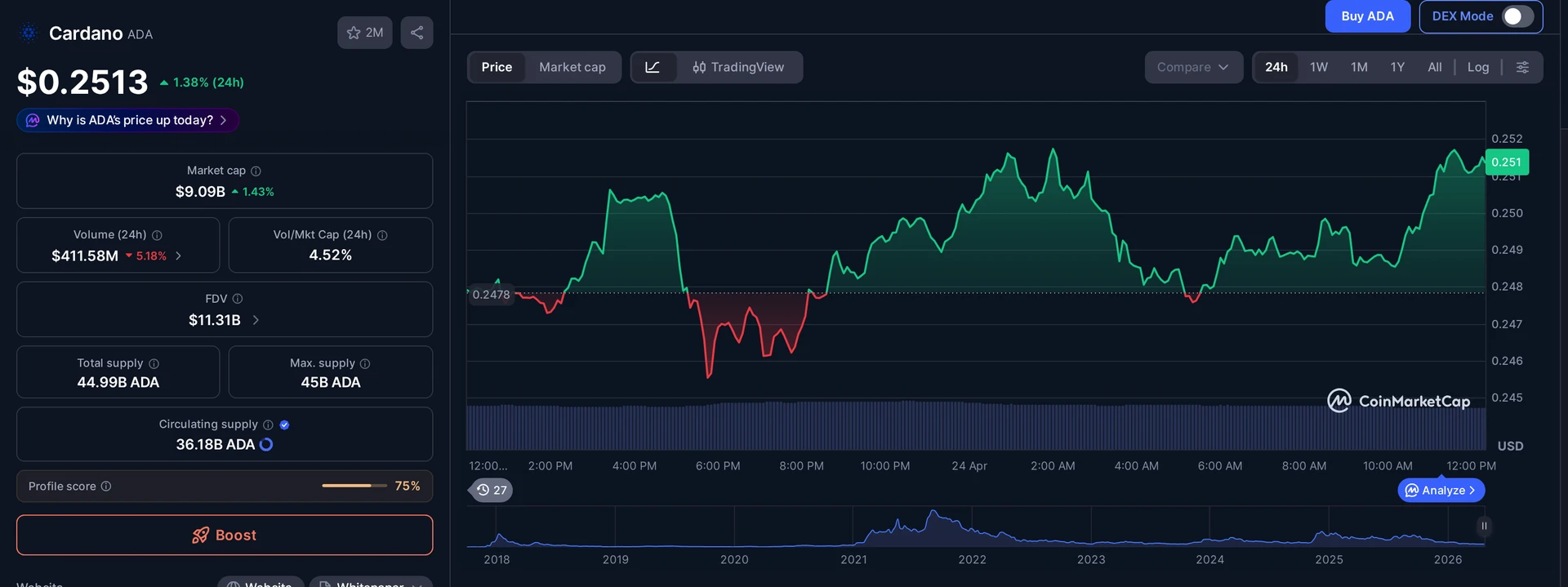Open the share icon button
This screenshot has width=1568, height=587.
click(416, 33)
